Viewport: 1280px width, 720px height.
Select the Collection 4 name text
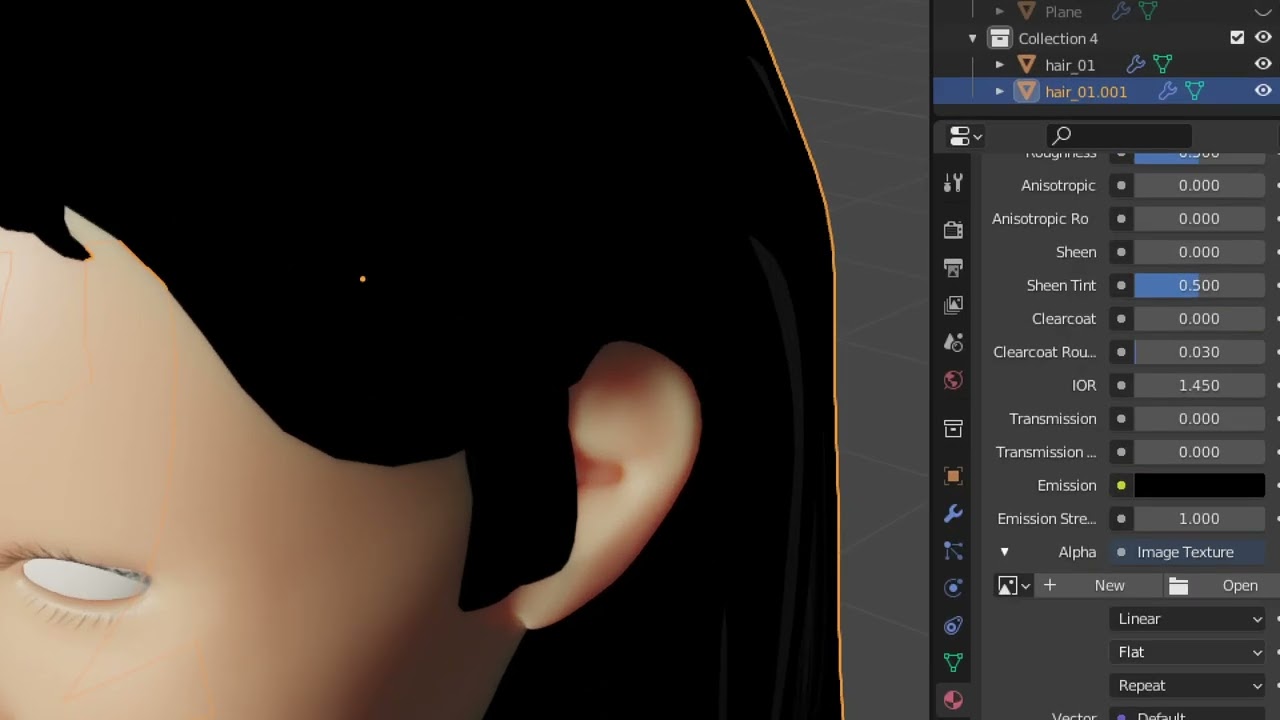point(1058,39)
